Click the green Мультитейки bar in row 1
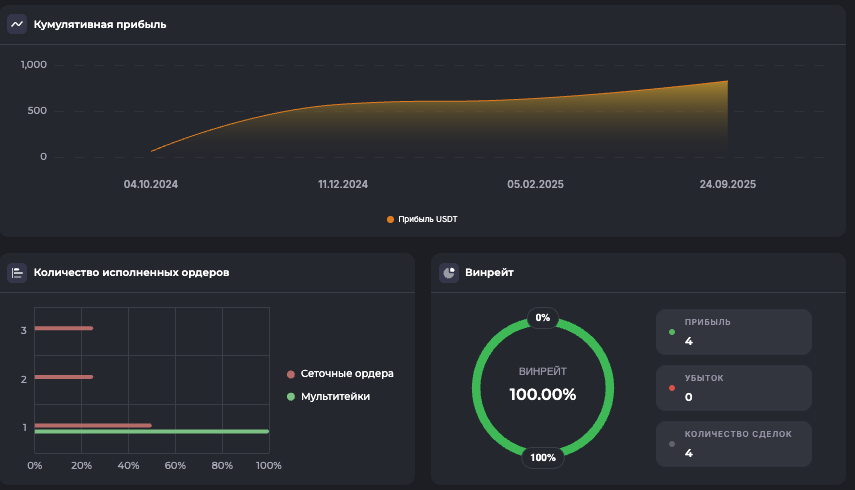Viewport: 855px width, 490px height. (x=151, y=432)
